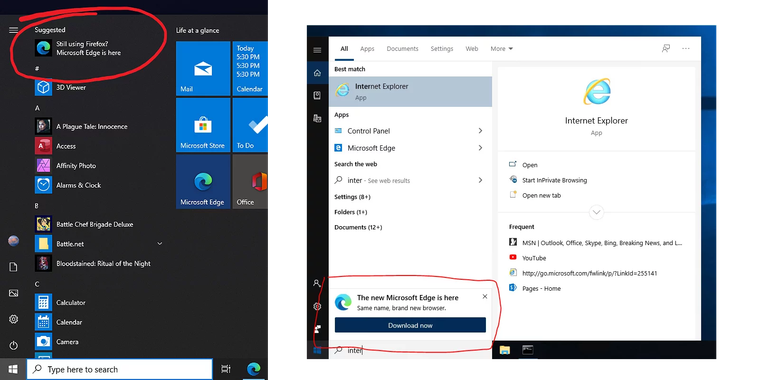Launch Edge from the left taskbar
The image size is (760, 380).
pyautogui.click(x=253, y=369)
